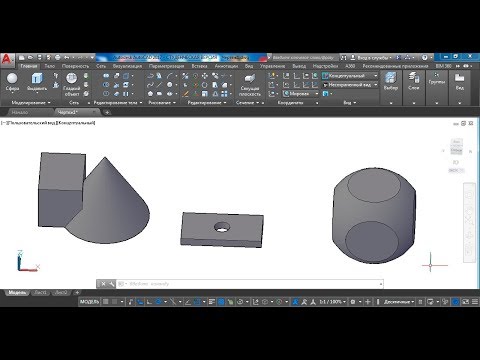
Task: Click the solid Union icon in Редактирование тела
Action: point(106,76)
